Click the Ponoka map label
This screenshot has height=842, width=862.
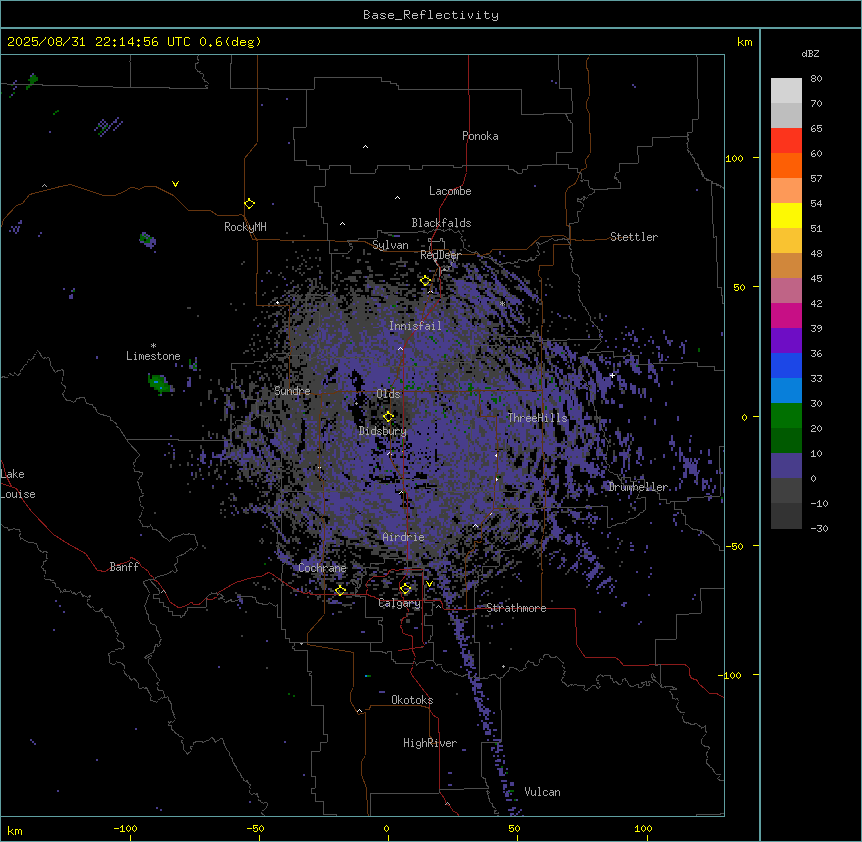click(480, 136)
